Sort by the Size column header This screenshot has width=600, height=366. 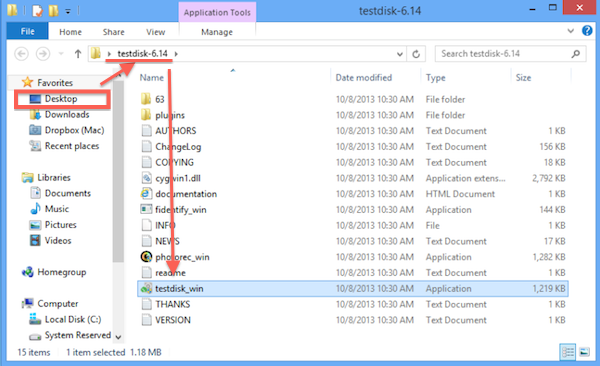pos(523,78)
